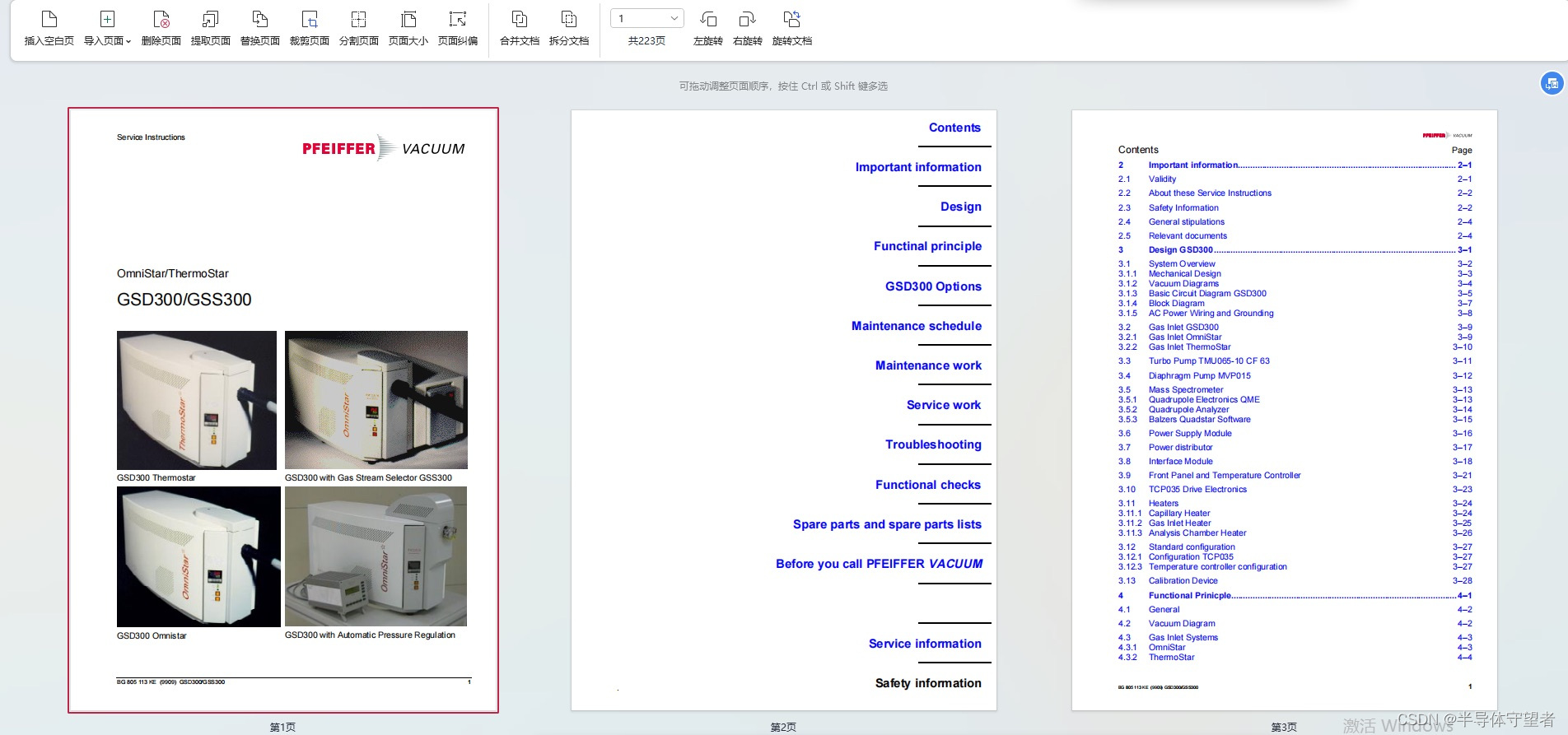This screenshot has width=1568, height=735.
Task: Click the 'Important information' heading on page 2
Action: tap(918, 167)
